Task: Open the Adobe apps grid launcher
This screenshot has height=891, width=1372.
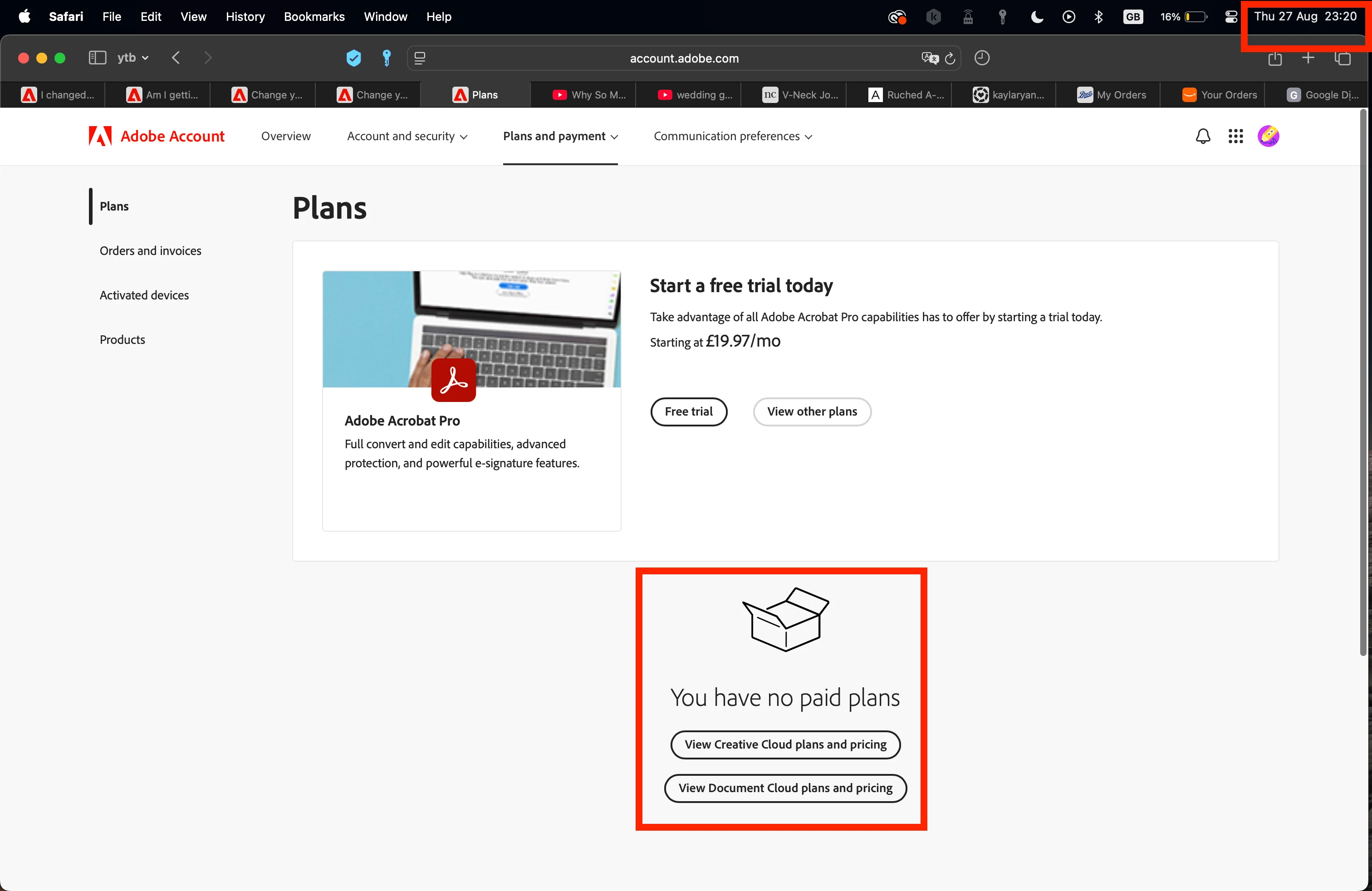Action: (x=1235, y=136)
